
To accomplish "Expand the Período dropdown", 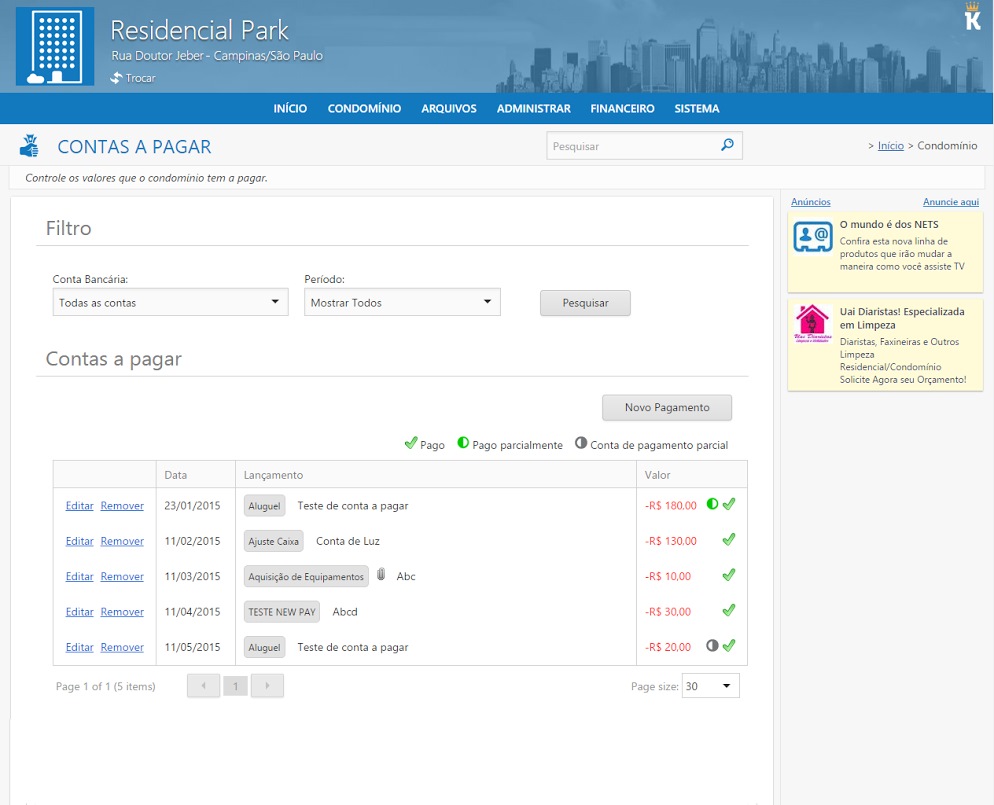I will [x=401, y=302].
